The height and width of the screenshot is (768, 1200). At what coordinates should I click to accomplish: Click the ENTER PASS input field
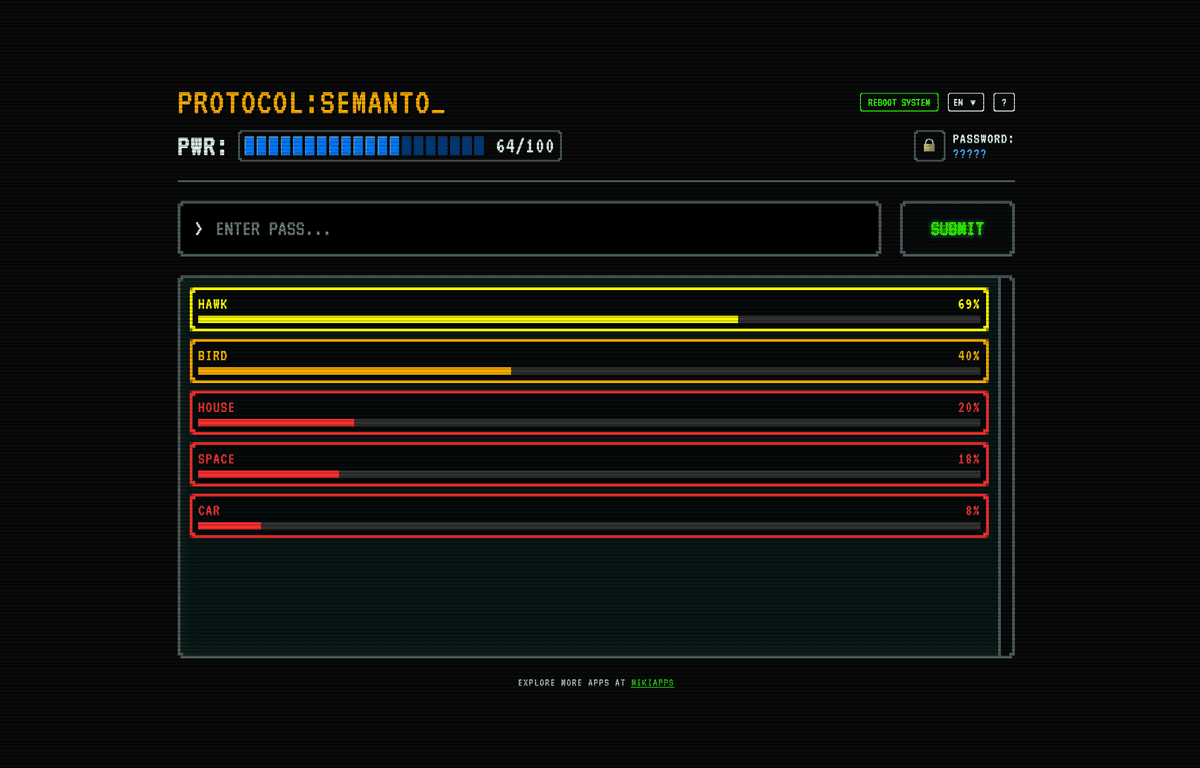pos(529,228)
